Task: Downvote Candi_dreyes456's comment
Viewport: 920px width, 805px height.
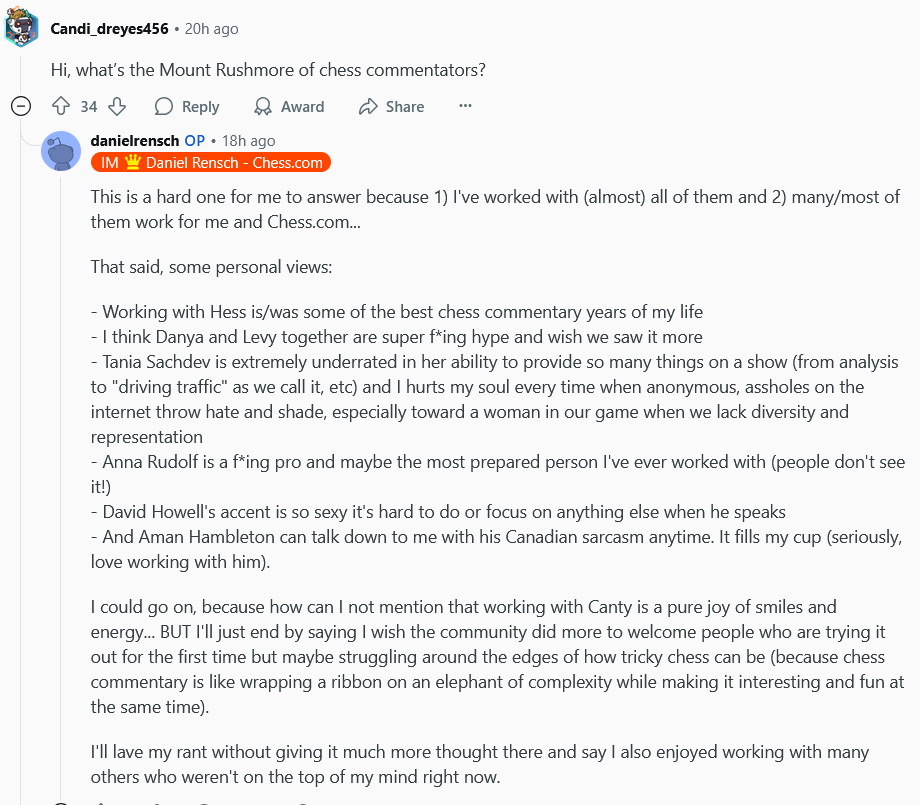Action: (x=117, y=106)
